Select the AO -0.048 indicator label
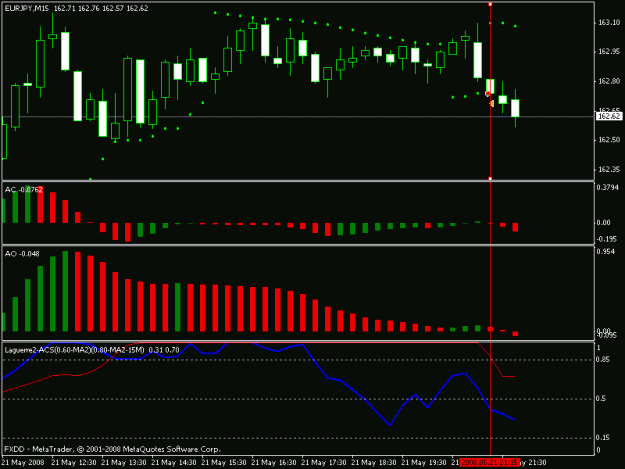Viewport: 625px width, 469px height. pos(22,254)
